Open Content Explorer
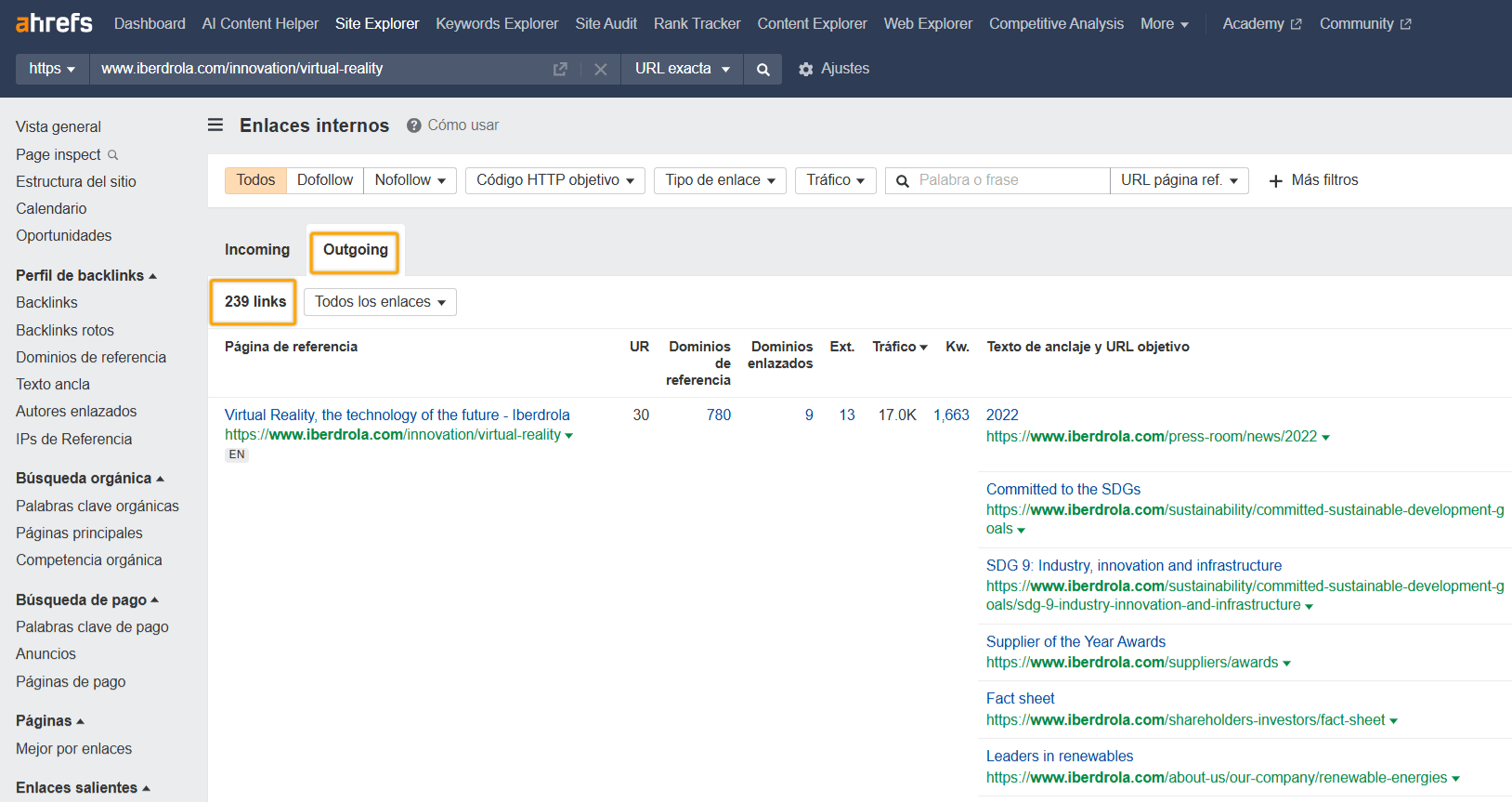The height and width of the screenshot is (802, 1512). 812,24
